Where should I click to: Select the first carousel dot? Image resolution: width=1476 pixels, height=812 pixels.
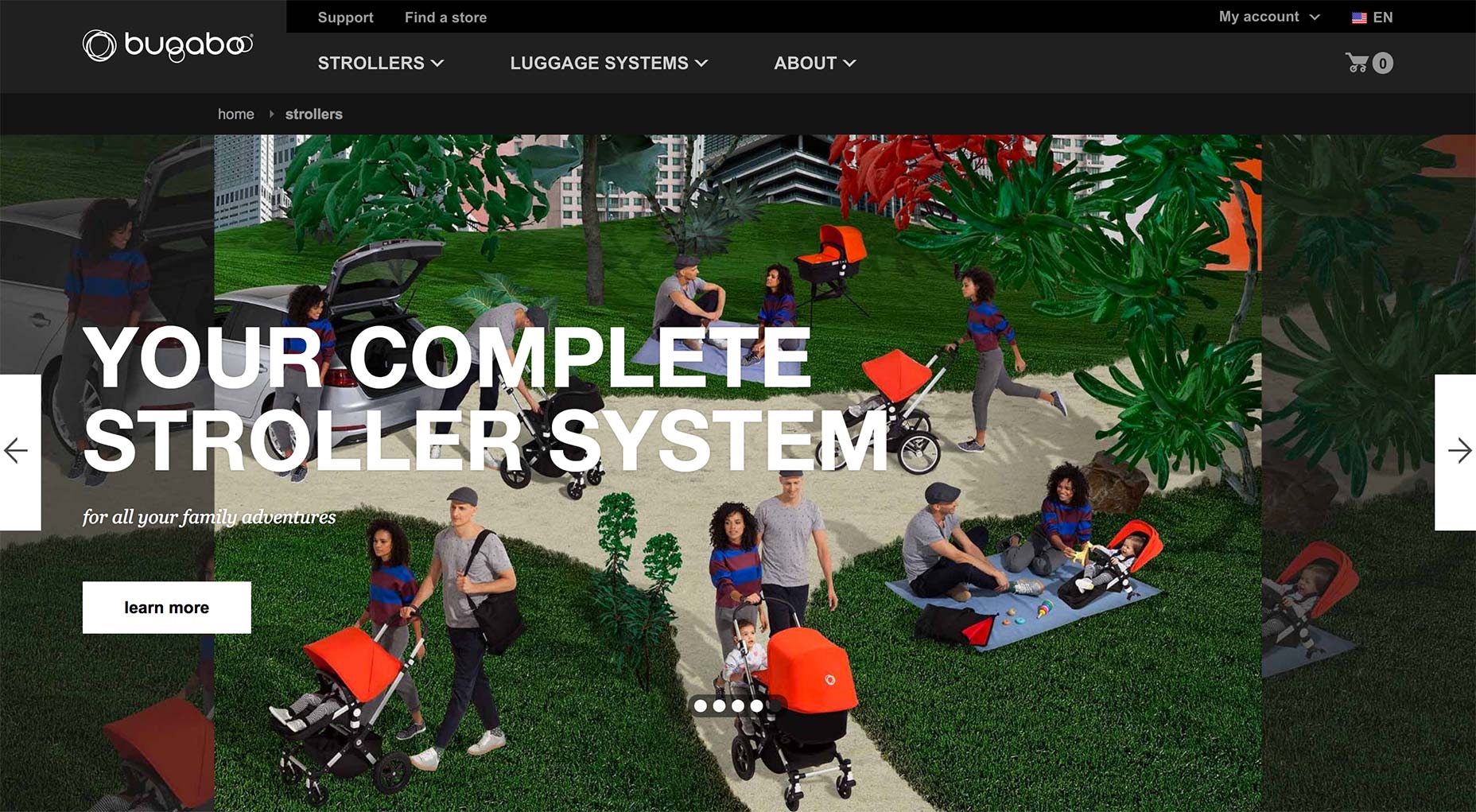point(701,705)
